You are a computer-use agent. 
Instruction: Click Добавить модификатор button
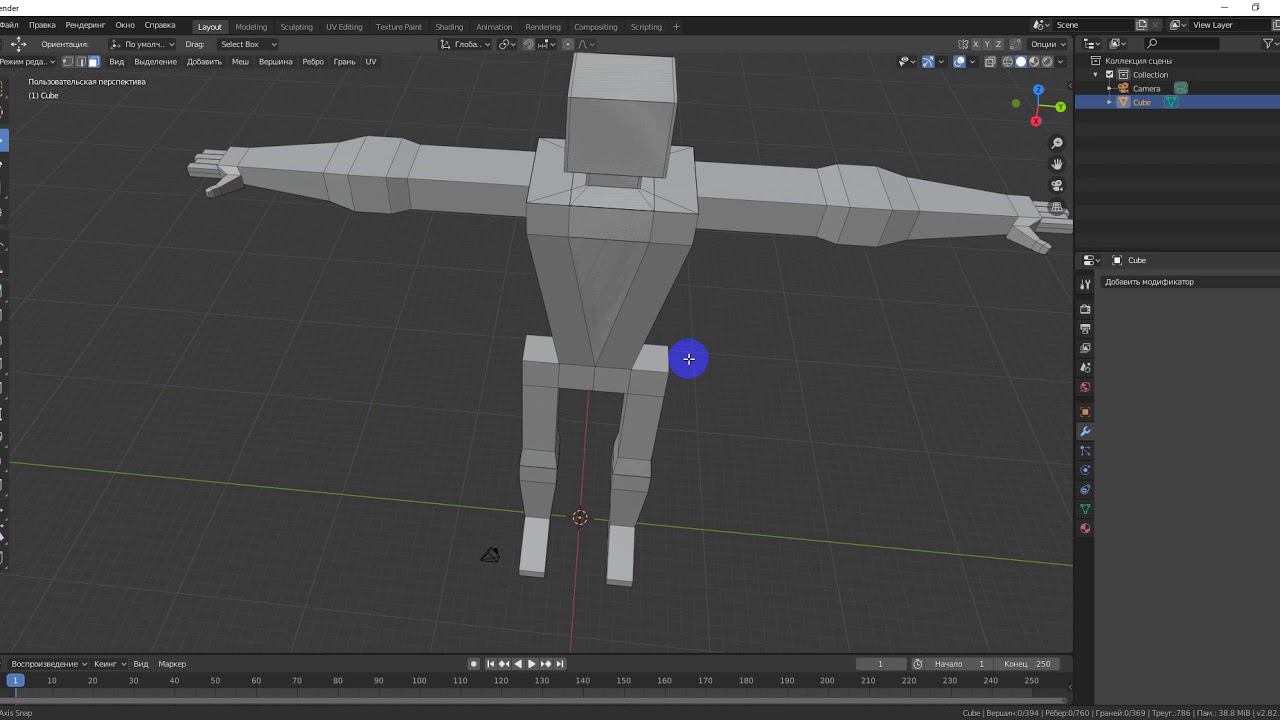[x=1149, y=282]
